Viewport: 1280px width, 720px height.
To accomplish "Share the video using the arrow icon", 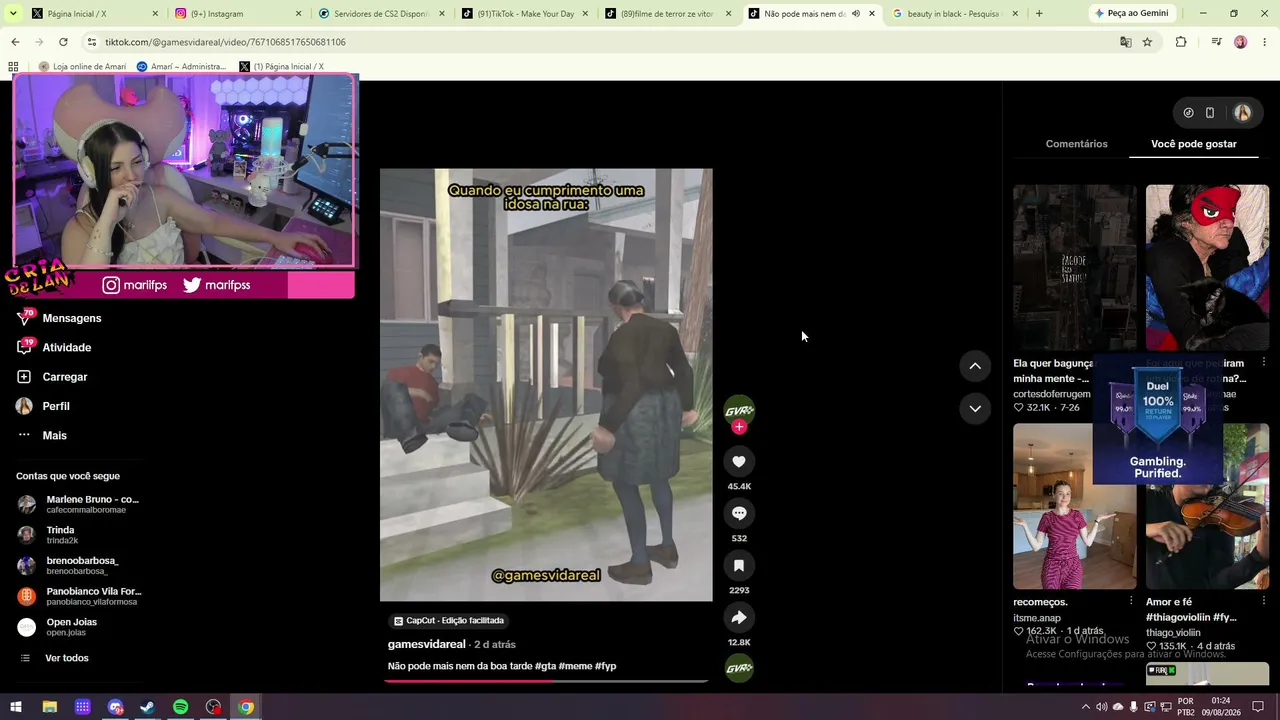I will pyautogui.click(x=739, y=617).
